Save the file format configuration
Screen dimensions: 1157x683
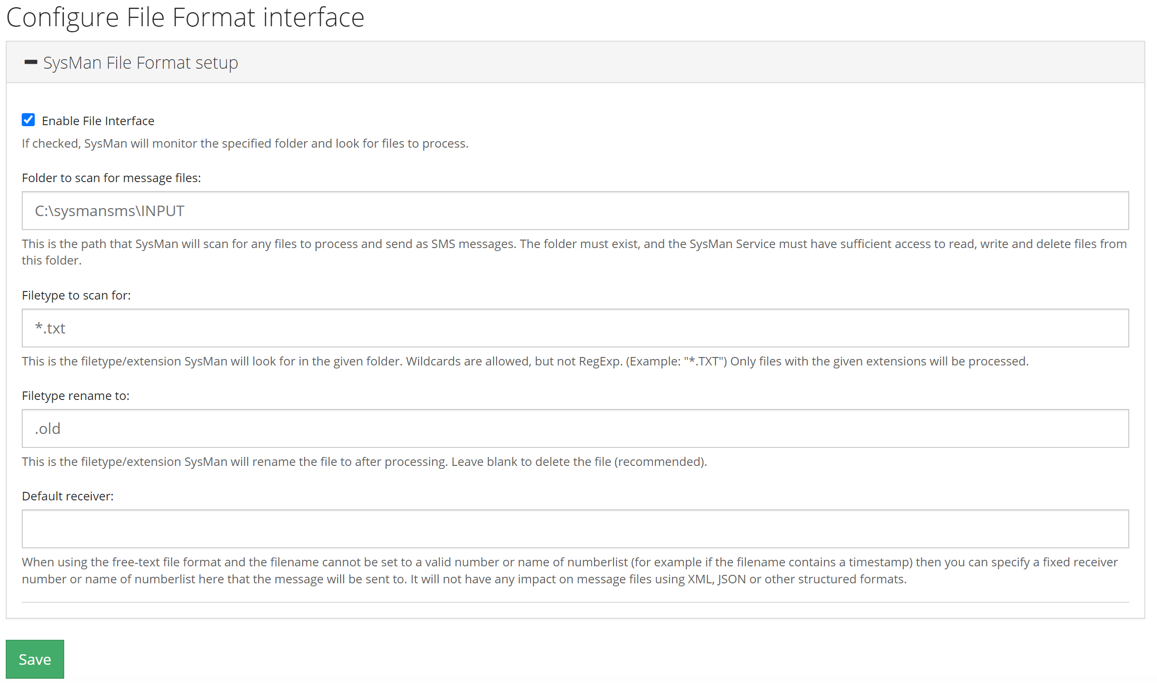[x=34, y=659]
